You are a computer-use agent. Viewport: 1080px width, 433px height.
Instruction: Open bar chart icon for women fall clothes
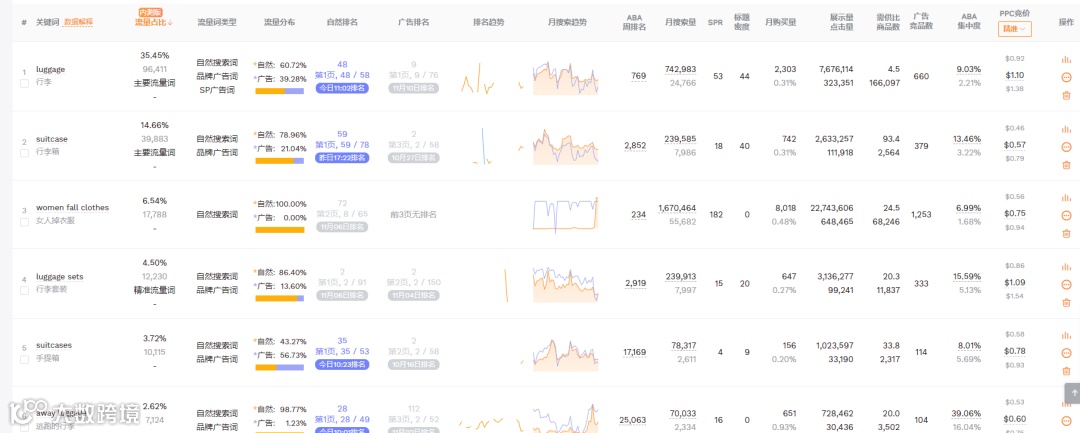pyautogui.click(x=1066, y=198)
